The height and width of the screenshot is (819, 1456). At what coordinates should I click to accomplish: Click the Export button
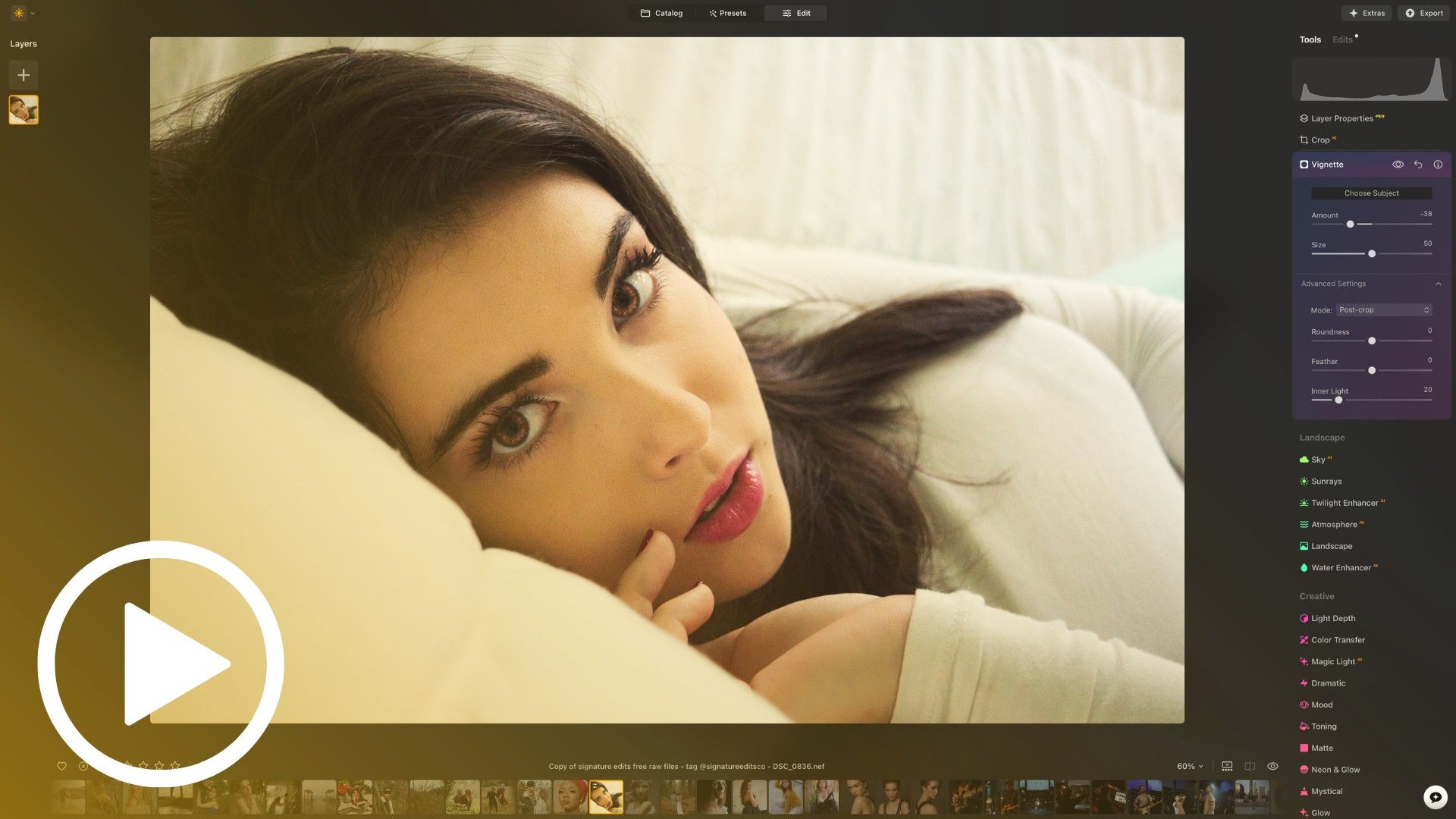click(x=1423, y=13)
